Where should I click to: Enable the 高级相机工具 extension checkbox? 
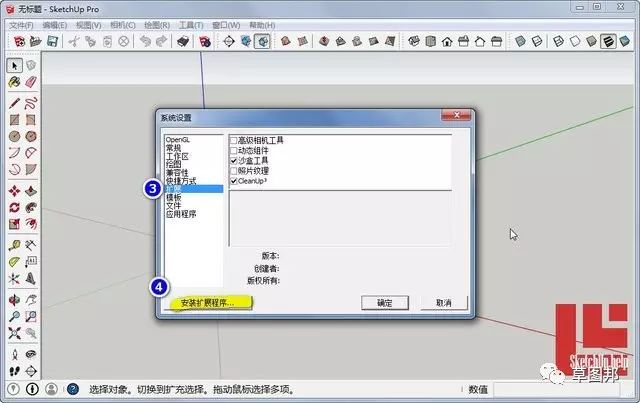(x=234, y=140)
